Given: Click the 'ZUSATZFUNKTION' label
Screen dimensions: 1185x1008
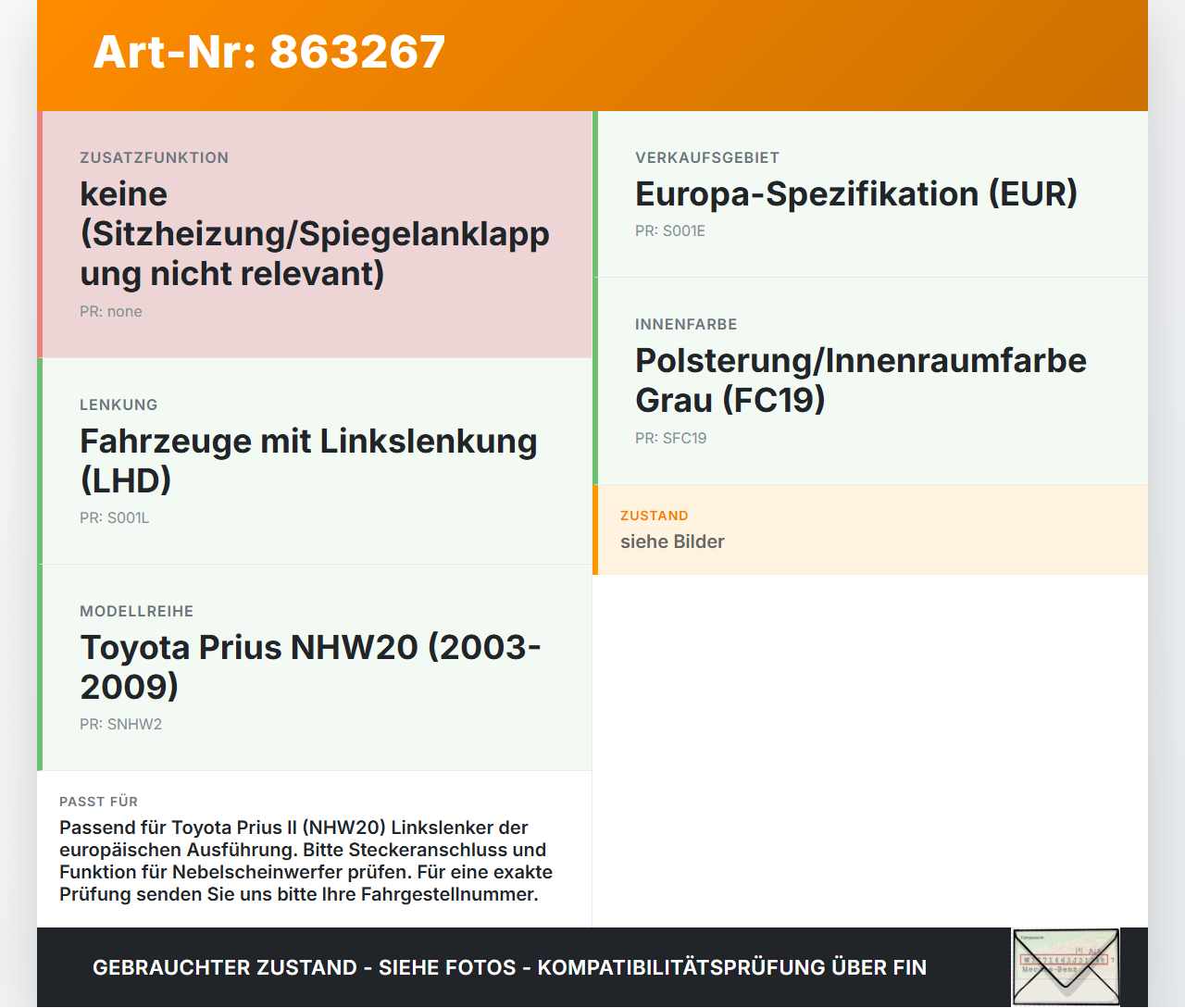Looking at the screenshot, I should tap(154, 157).
